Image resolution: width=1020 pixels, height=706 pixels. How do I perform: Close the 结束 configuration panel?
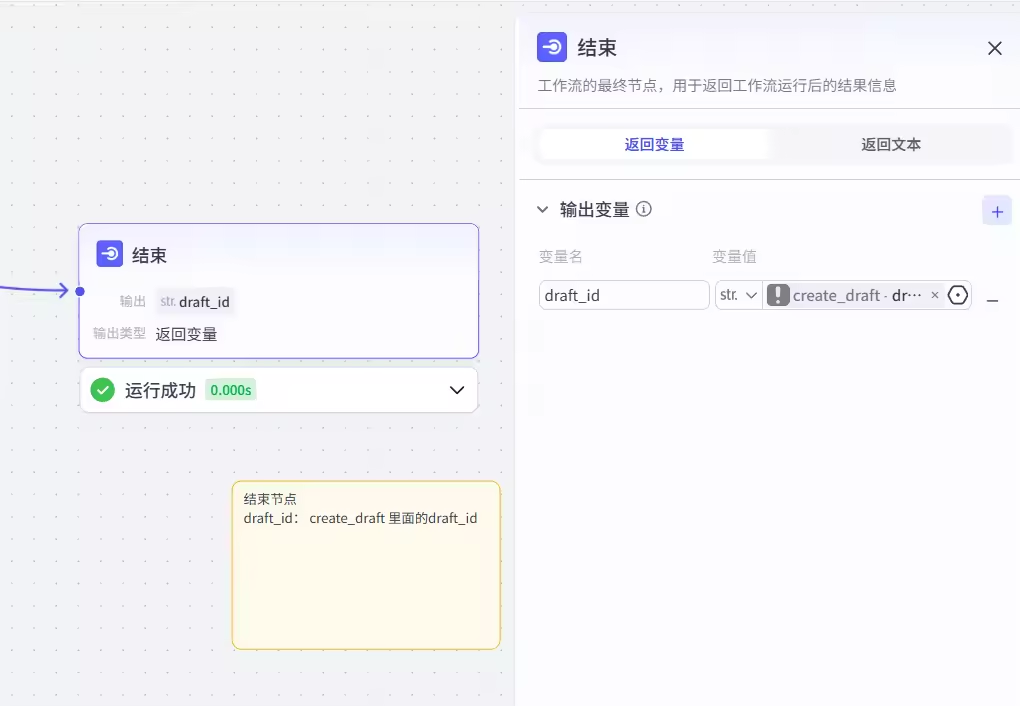click(994, 48)
